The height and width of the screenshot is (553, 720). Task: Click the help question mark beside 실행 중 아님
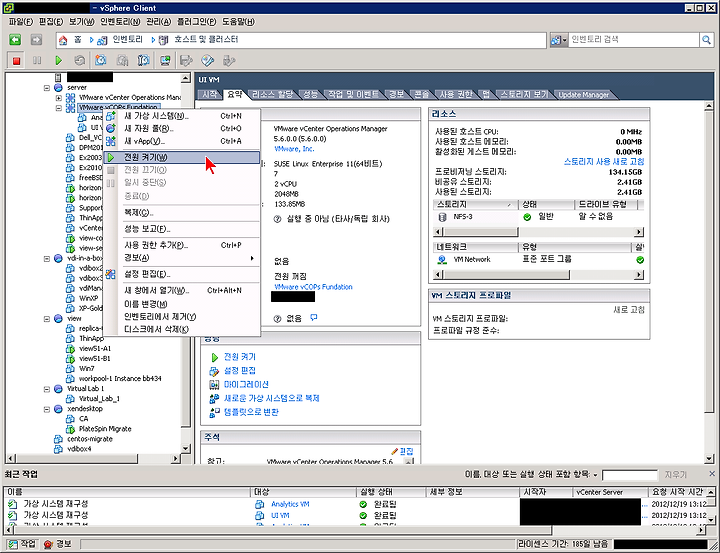pyautogui.click(x=277, y=219)
